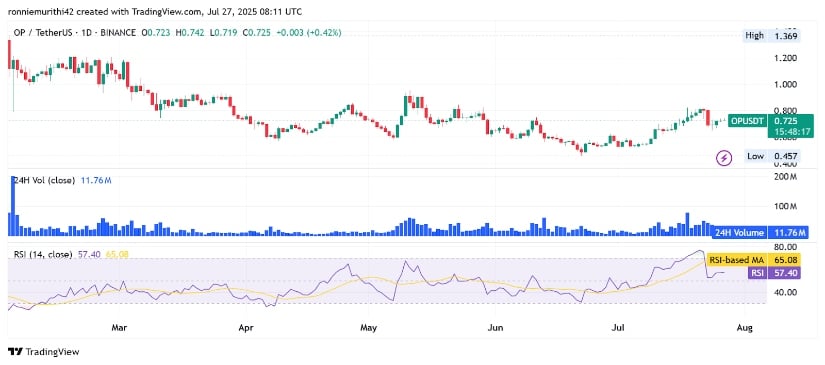Click the 100 M volume axis value
The height and width of the screenshot is (365, 825).
[x=786, y=206]
